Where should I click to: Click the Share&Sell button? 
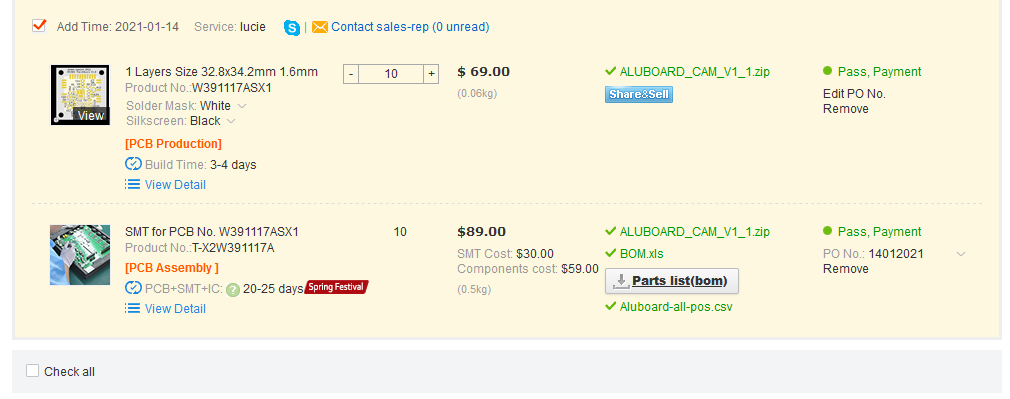[x=639, y=95]
